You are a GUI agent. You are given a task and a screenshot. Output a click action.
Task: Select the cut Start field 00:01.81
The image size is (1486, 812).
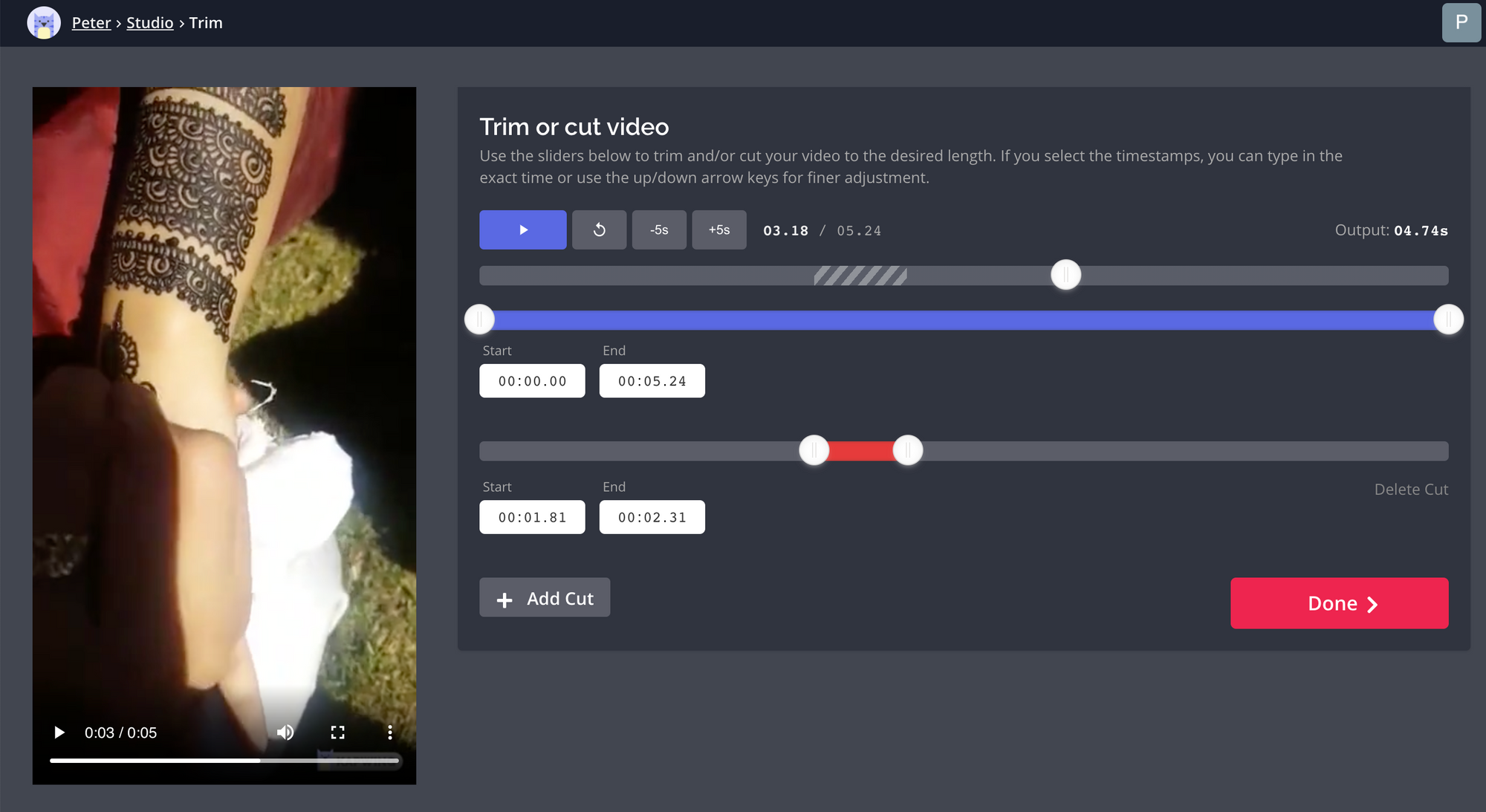pyautogui.click(x=532, y=517)
